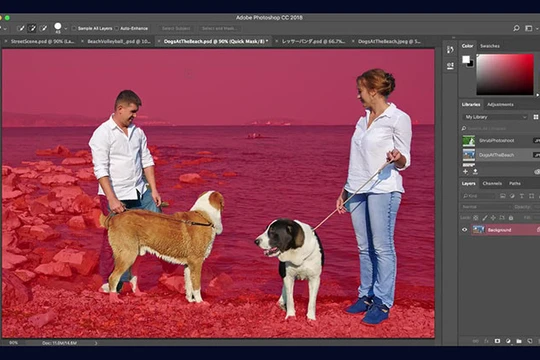Click the New Group folder icon
540x360 pixels.
click(519, 341)
